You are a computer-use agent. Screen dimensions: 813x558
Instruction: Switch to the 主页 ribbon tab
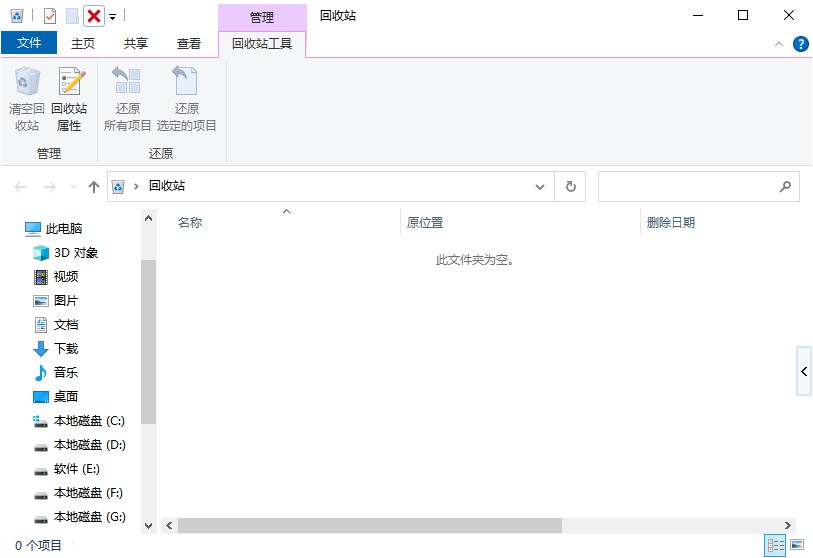click(83, 44)
